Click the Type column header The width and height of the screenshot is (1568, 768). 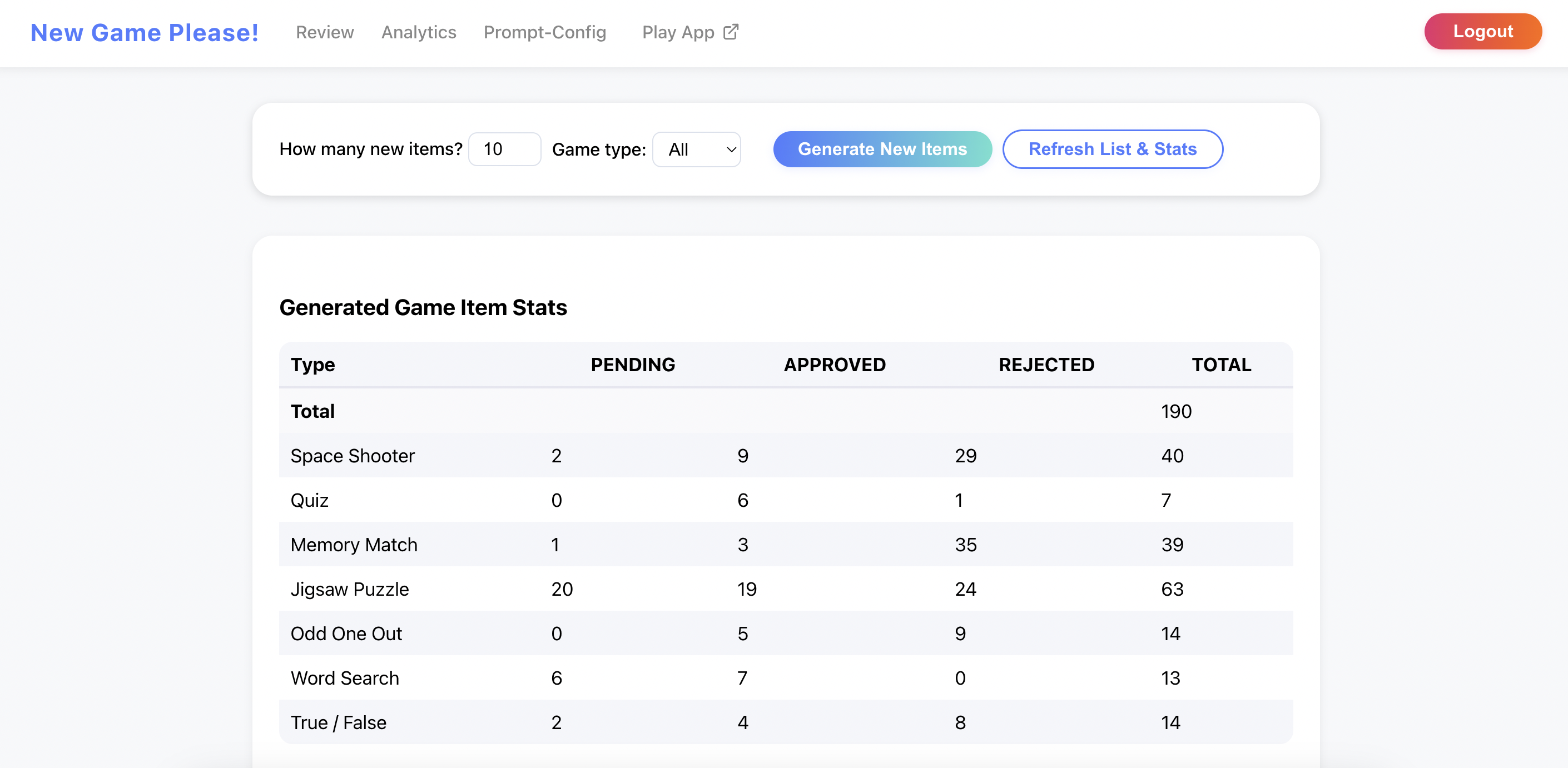point(313,365)
